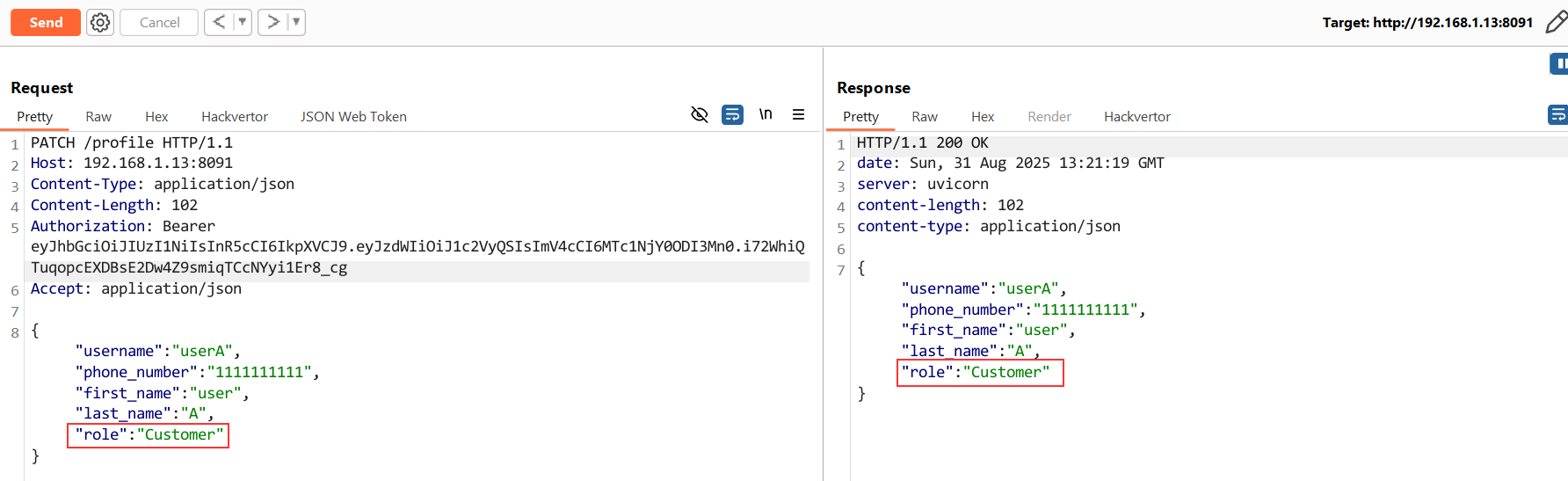Open Request panel hamburger menu
1568x481 pixels.
(798, 114)
